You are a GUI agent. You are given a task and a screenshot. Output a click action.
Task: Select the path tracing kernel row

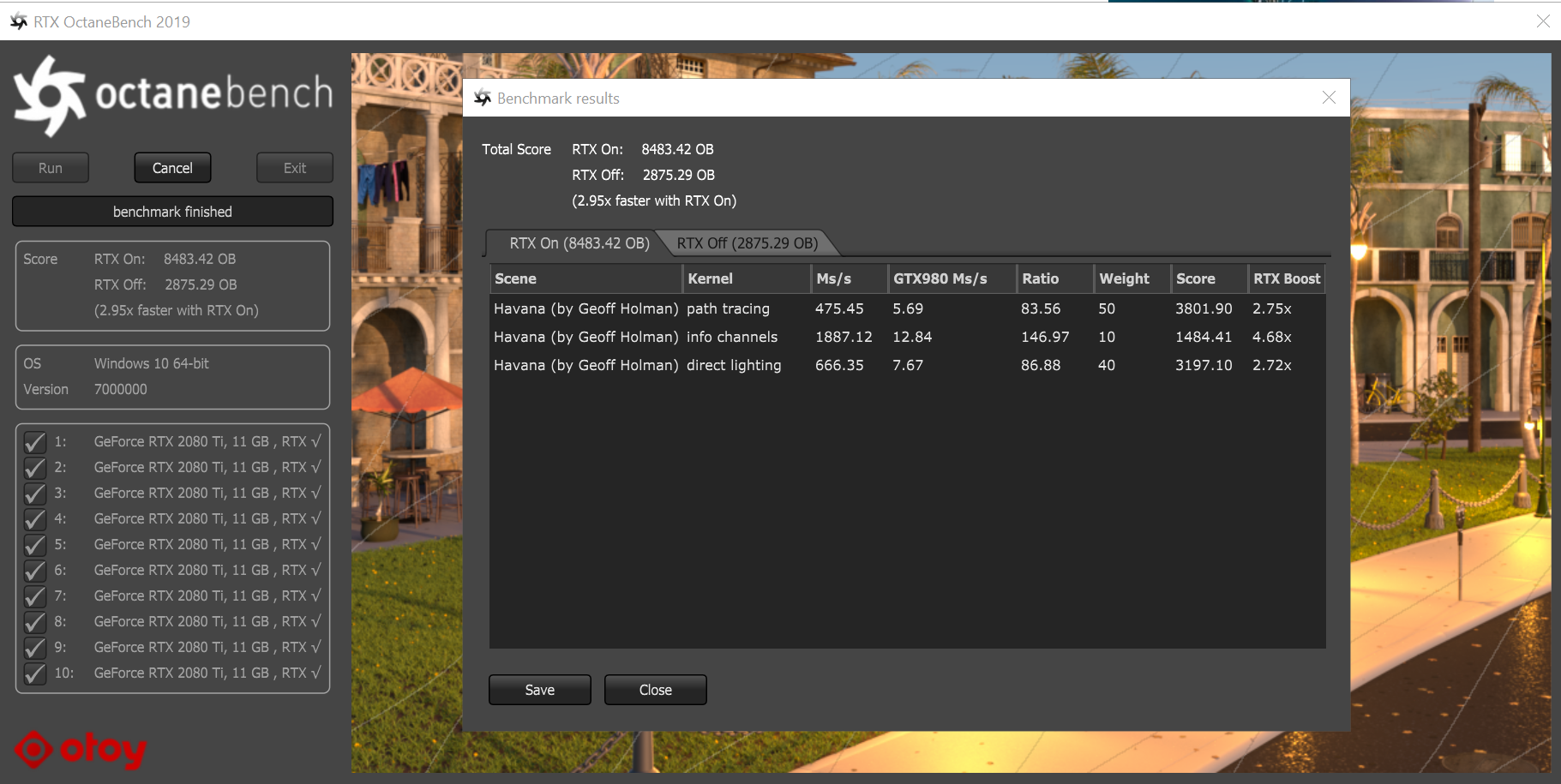pyautogui.click(x=908, y=308)
